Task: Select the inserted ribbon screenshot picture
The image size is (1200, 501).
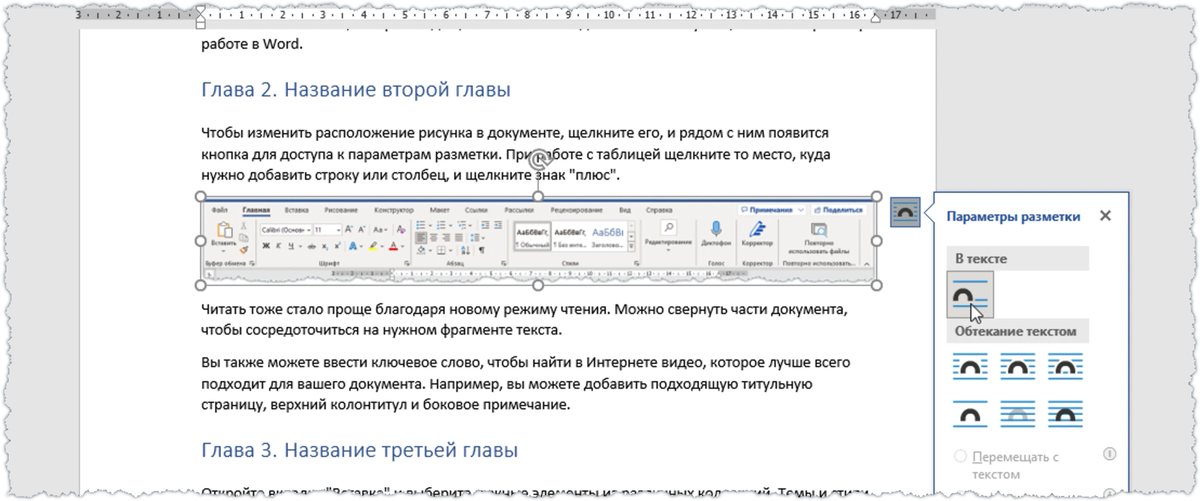Action: [x=539, y=241]
